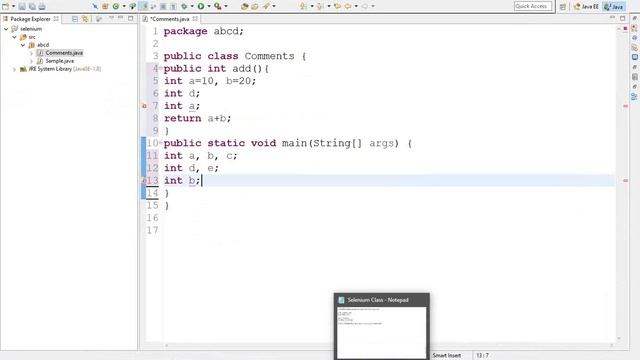Minimize the Package Explorer view
Viewport: 640px width, 360px height.
point(121,18)
